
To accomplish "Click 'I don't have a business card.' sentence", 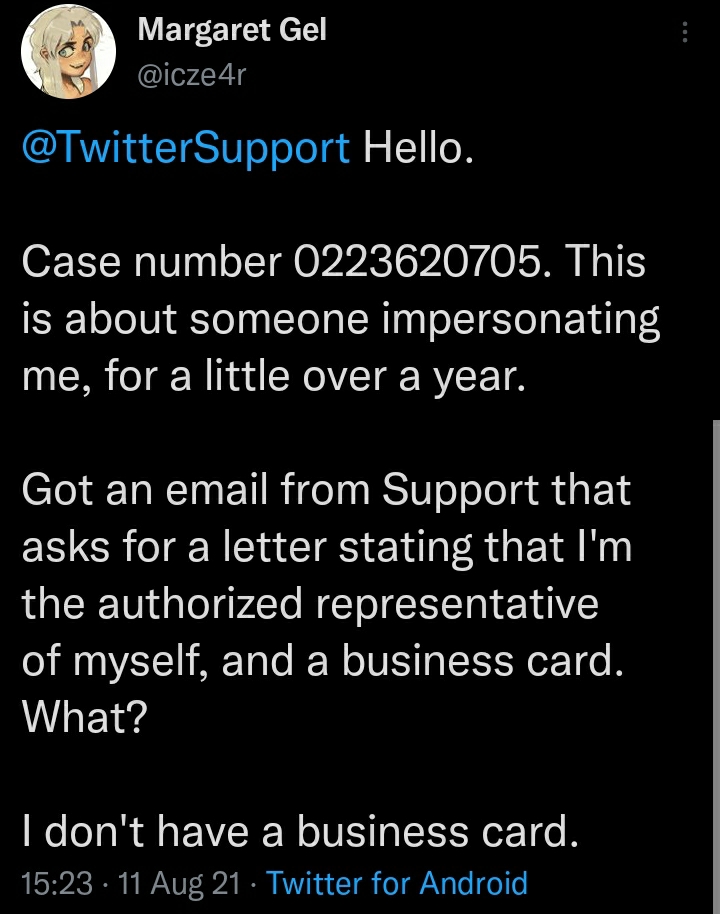I will pyautogui.click(x=300, y=831).
